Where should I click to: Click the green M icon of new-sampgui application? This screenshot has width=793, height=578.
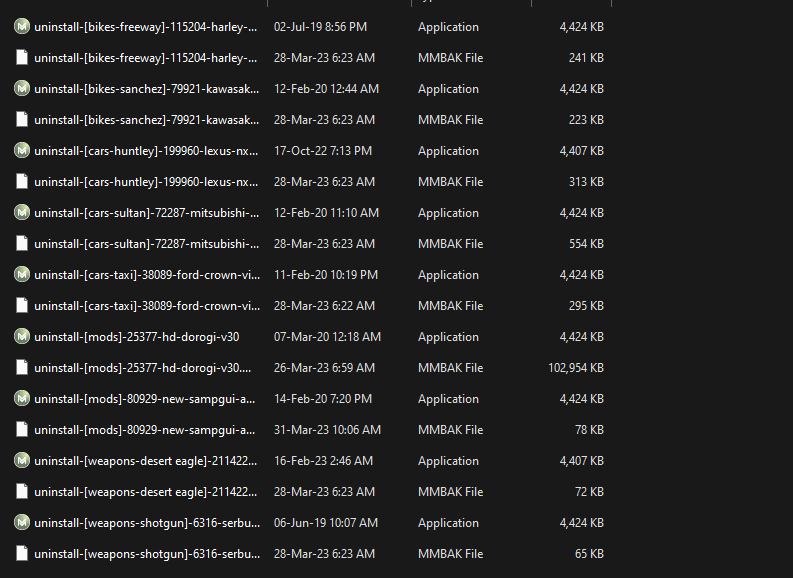point(22,398)
